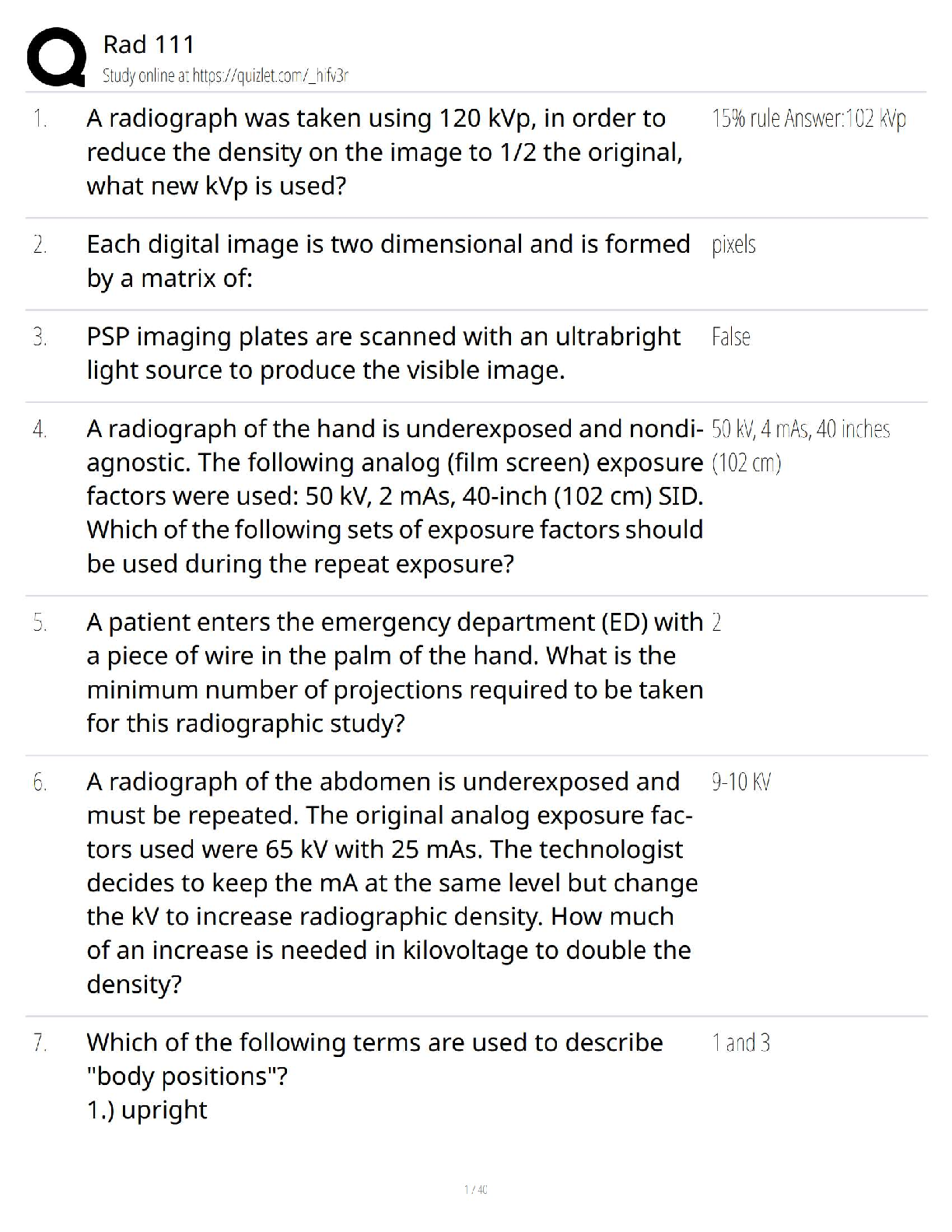Click the "pixels" answer text
The height and width of the screenshot is (1232, 952).
click(x=733, y=244)
